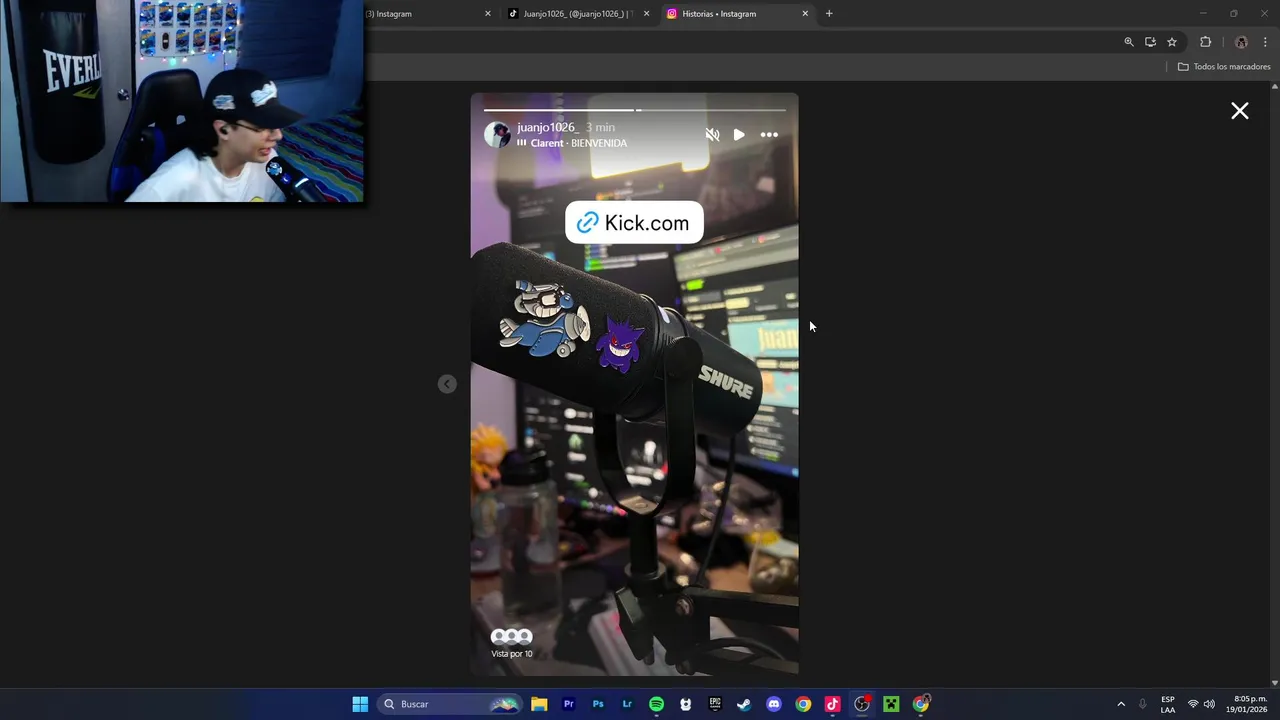The image size is (1280, 720).
Task: Open Steam from taskbar
Action: [744, 704]
